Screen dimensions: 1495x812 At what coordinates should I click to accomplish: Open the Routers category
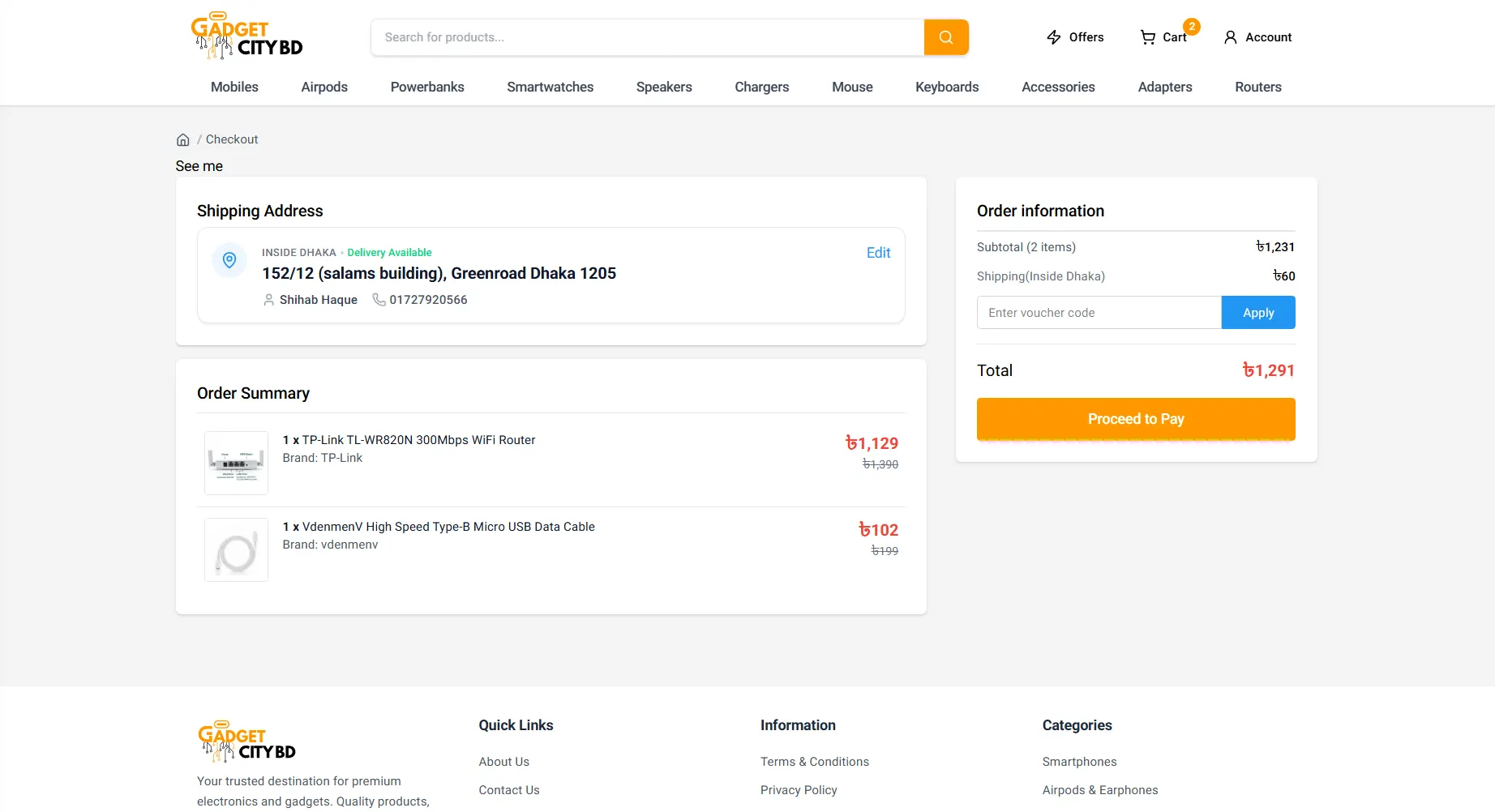1257,87
